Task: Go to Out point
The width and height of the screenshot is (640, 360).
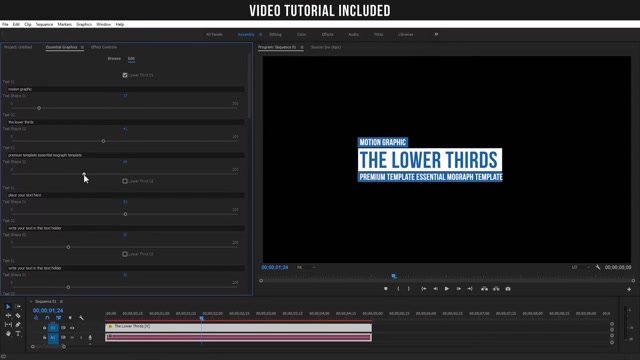Action: [x=470, y=289]
